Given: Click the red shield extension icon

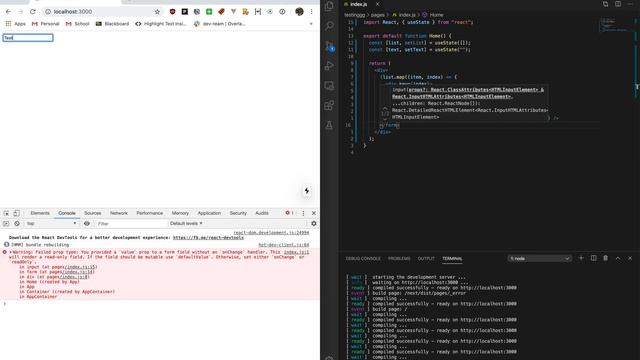Looking at the screenshot, I should click(172, 12).
